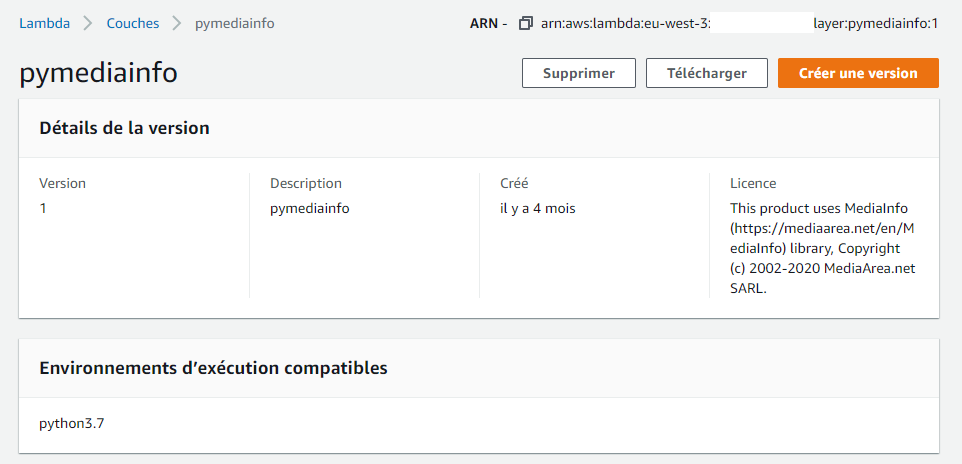962x464 pixels.
Task: Click the Environnements d'exécution compatibles heading
Action: [x=214, y=368]
